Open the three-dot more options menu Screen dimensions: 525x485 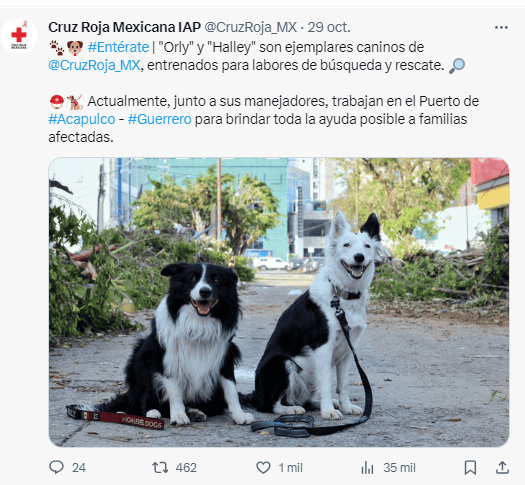click(501, 27)
